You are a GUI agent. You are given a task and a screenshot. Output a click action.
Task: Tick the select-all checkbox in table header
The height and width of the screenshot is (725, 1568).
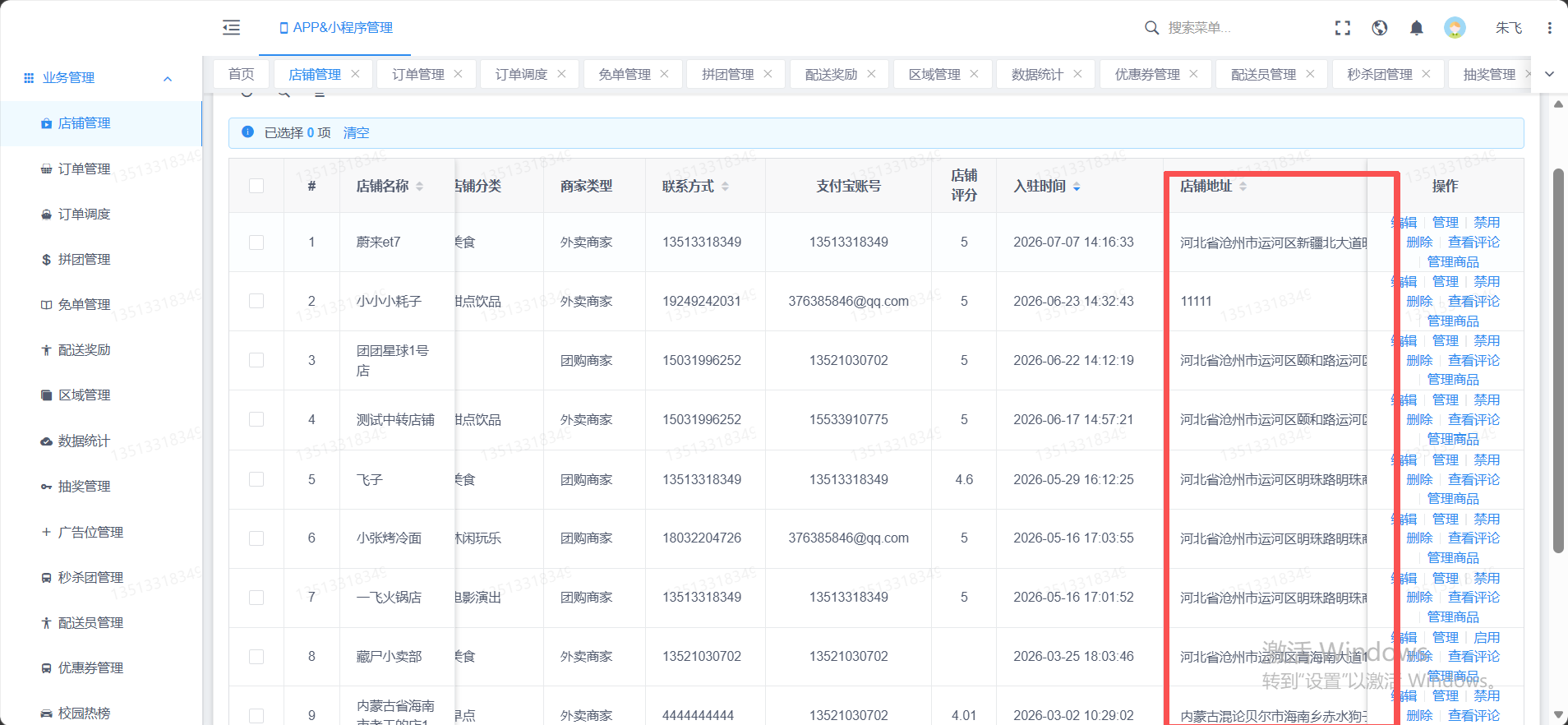[x=256, y=186]
